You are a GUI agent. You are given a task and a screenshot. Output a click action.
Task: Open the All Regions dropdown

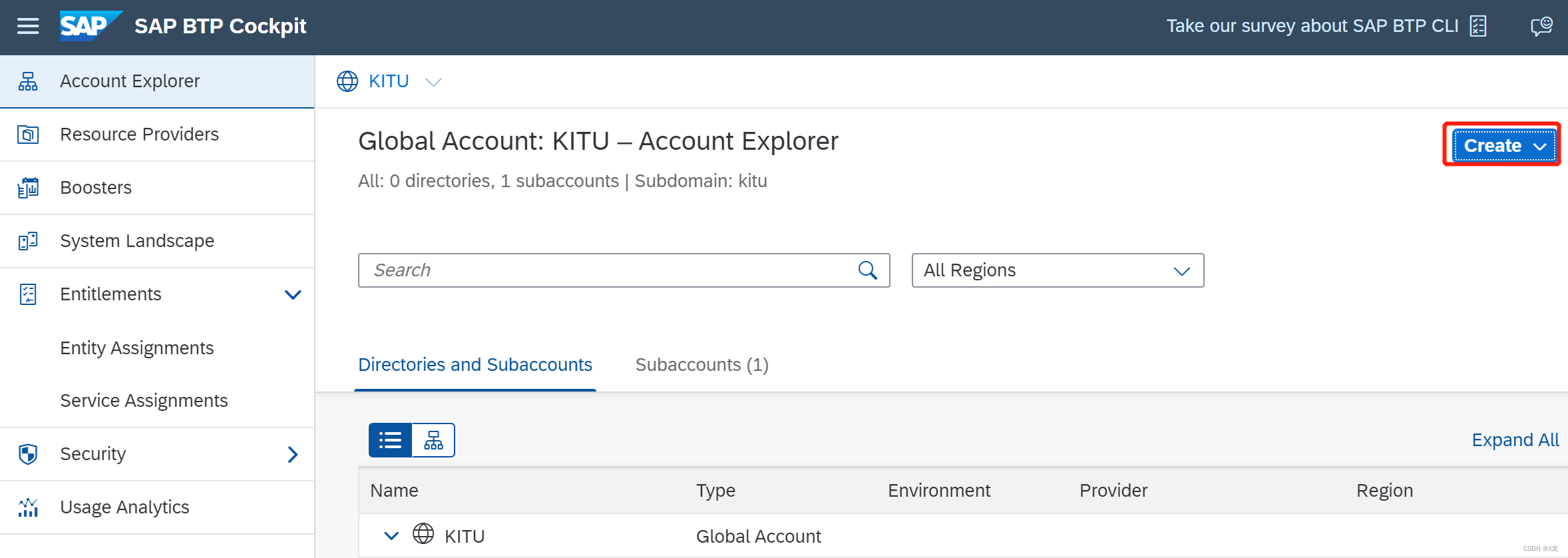click(x=1057, y=270)
